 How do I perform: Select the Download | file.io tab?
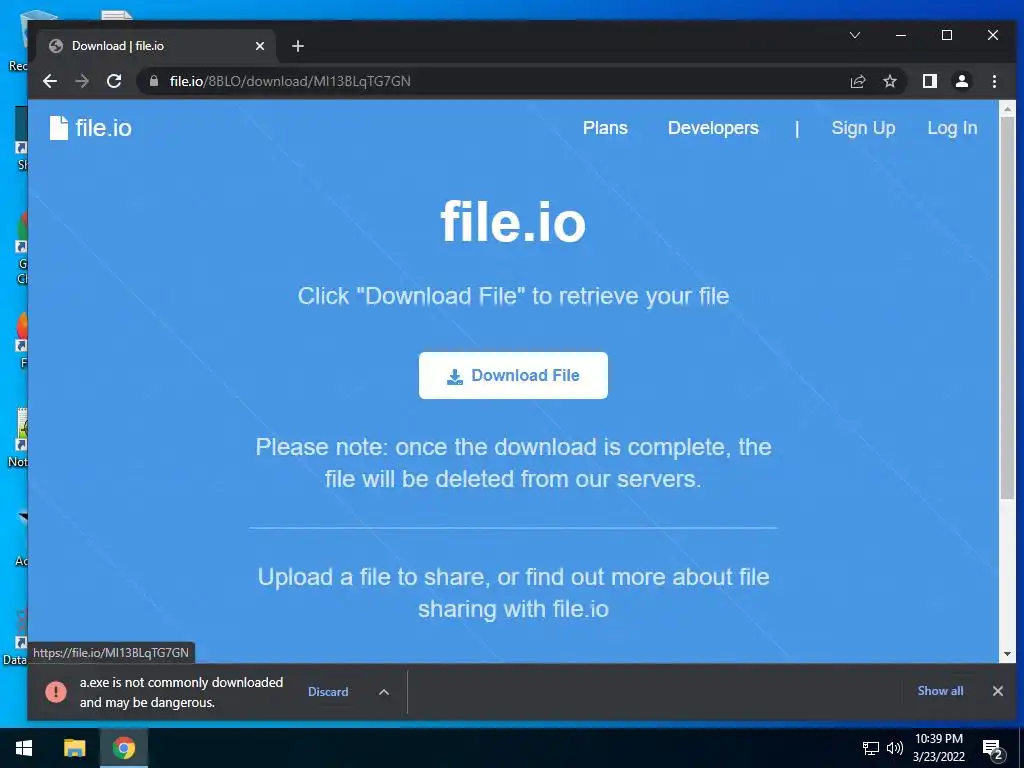click(x=155, y=46)
